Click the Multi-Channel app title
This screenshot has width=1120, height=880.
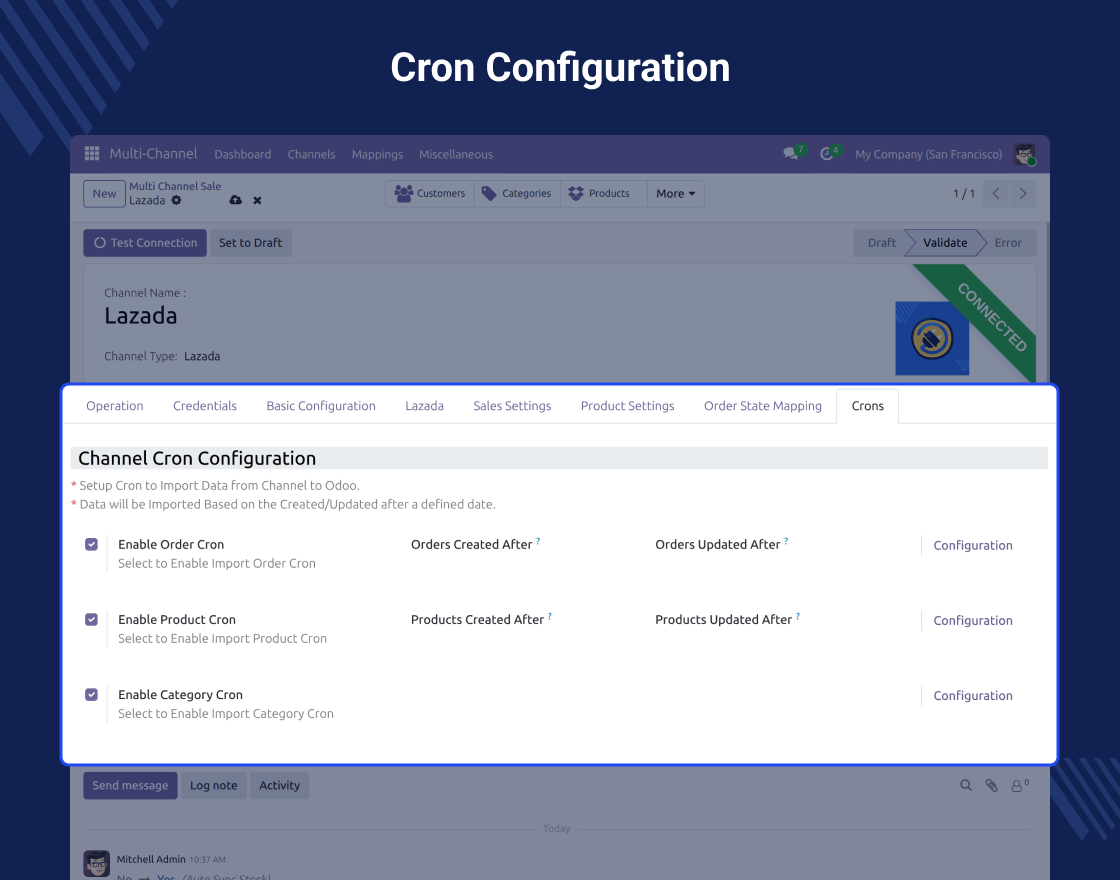point(153,154)
